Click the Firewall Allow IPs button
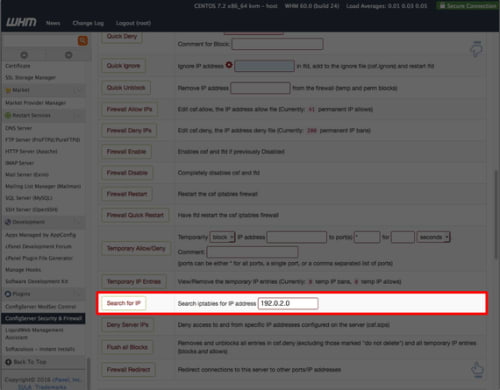This screenshot has width=500, height=390. pyautogui.click(x=129, y=109)
